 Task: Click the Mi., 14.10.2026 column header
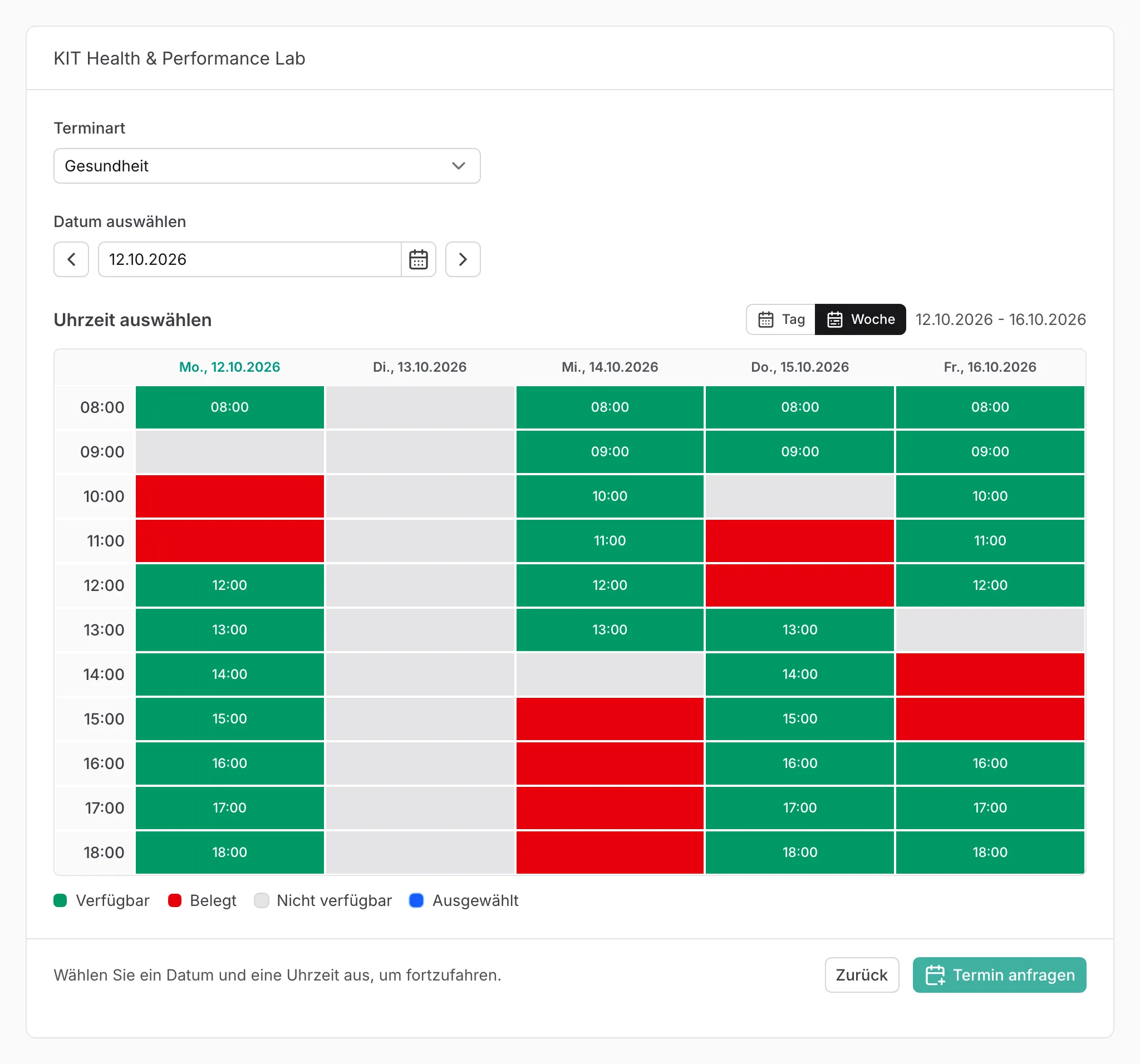click(610, 367)
